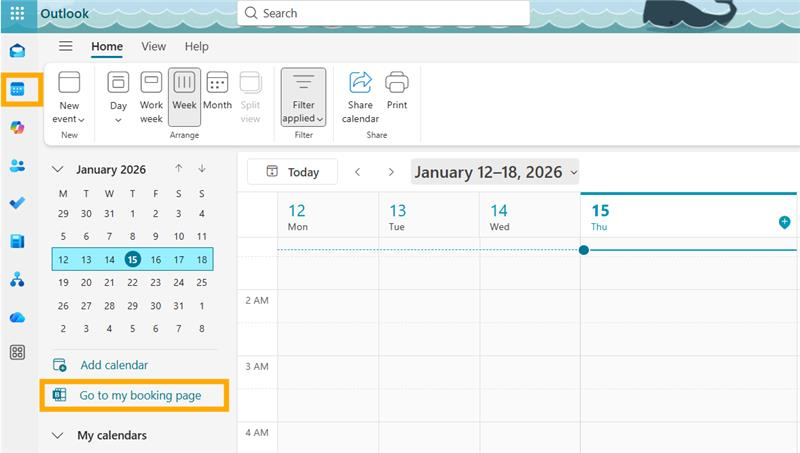This screenshot has height=453, width=800.
Task: Click the 2 AM time slot on Monday
Action: (328, 306)
